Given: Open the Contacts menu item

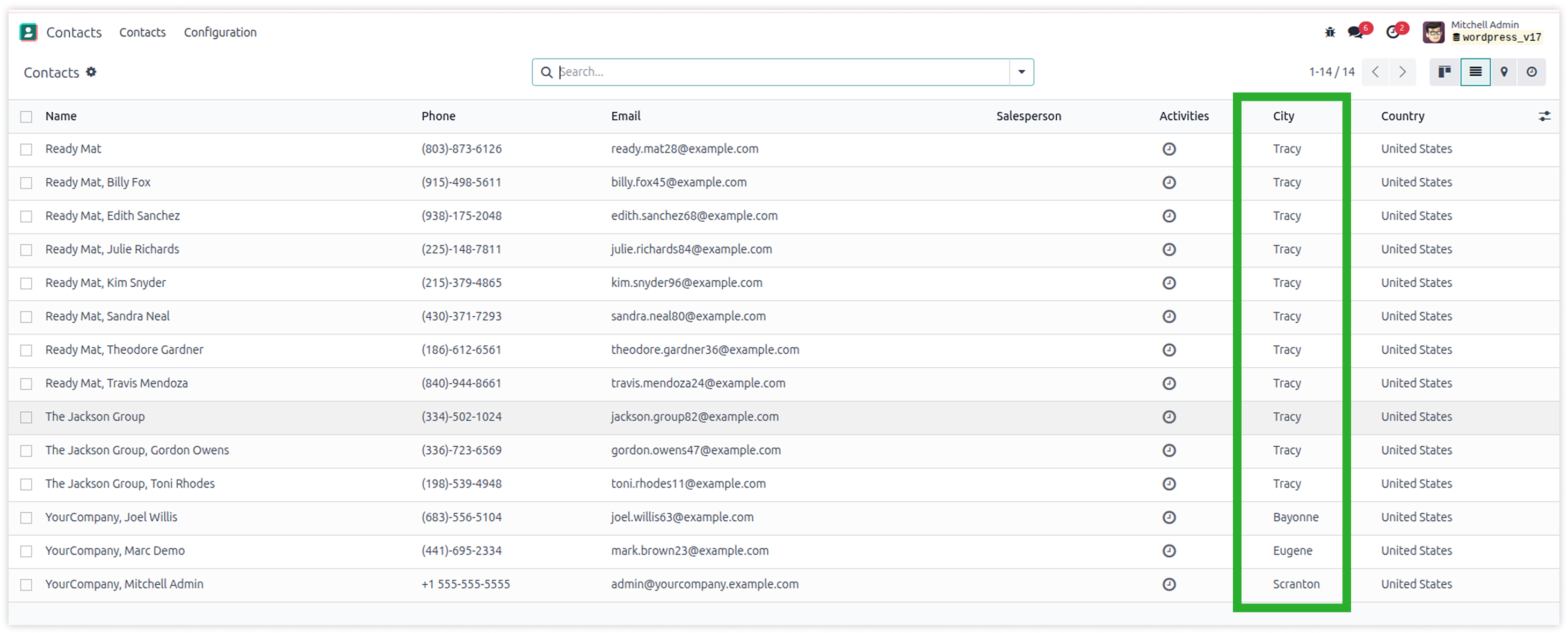Looking at the screenshot, I should 142,32.
